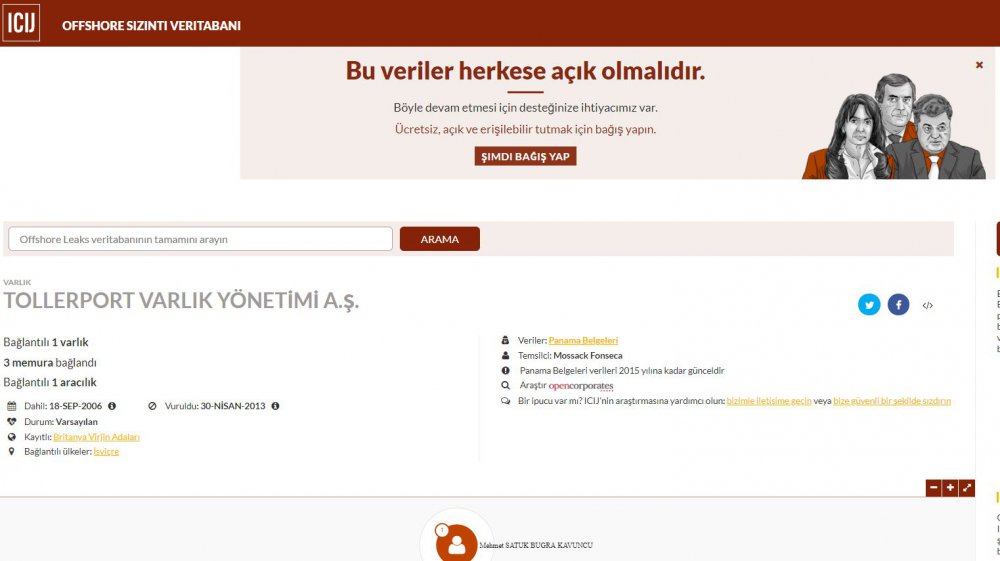
Task: Click the calendar icon beside Dahil
Action: pyautogui.click(x=11, y=406)
